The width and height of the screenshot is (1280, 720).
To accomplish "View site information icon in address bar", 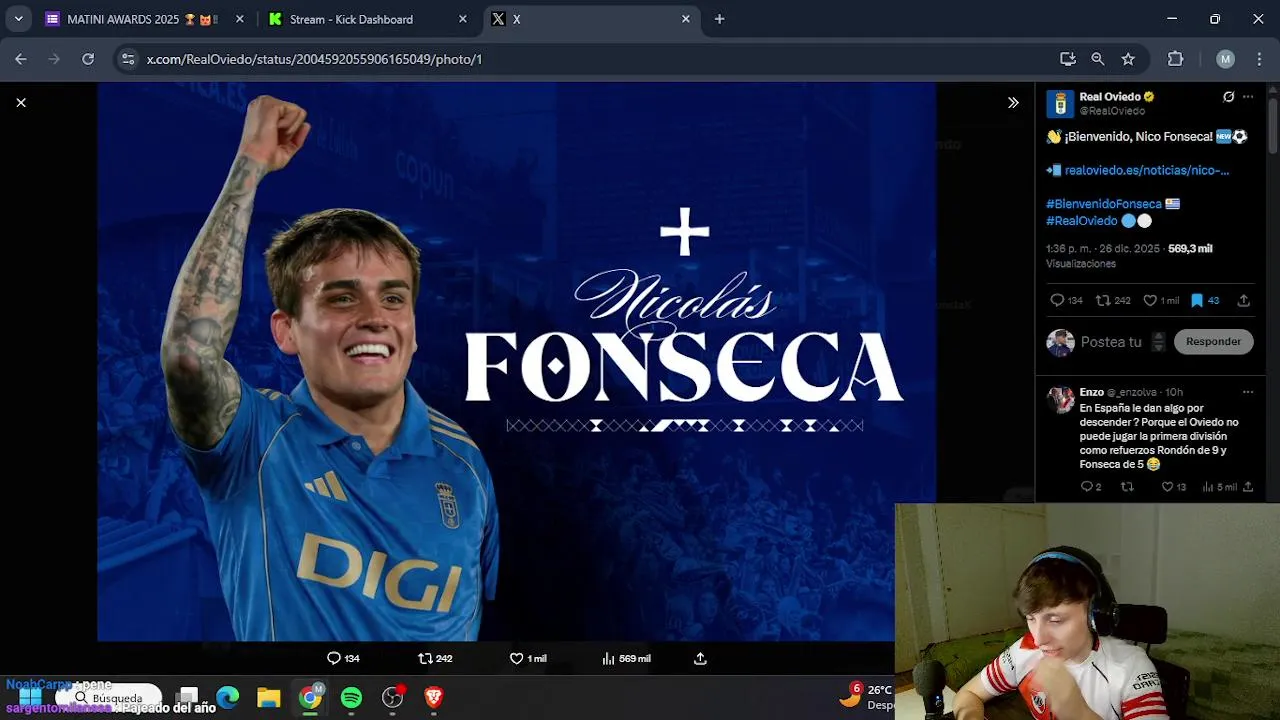I will coord(128,59).
